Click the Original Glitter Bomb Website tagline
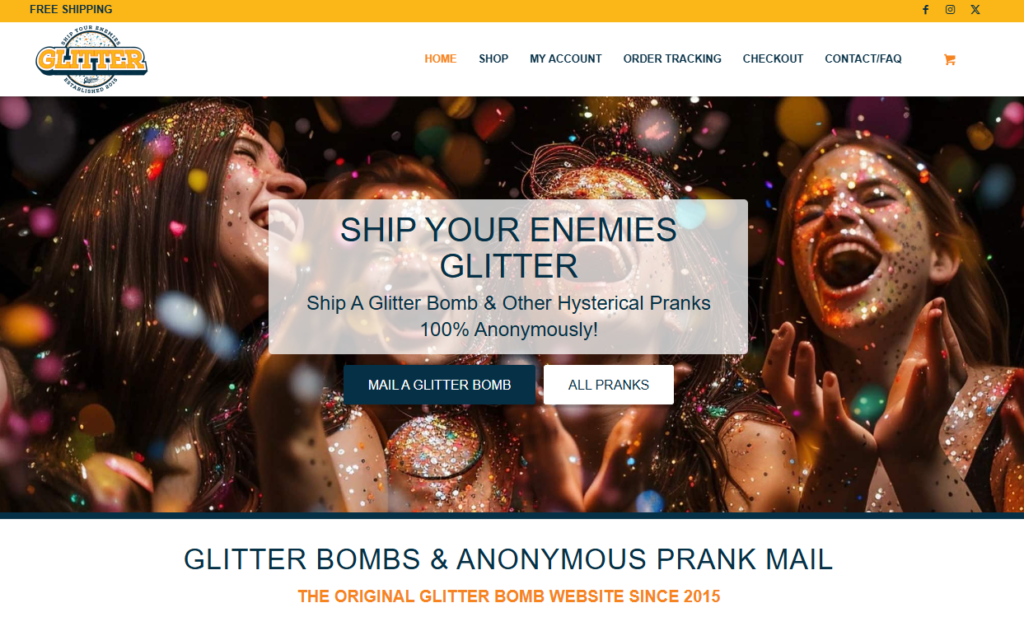This screenshot has height=617, width=1024. coord(509,596)
